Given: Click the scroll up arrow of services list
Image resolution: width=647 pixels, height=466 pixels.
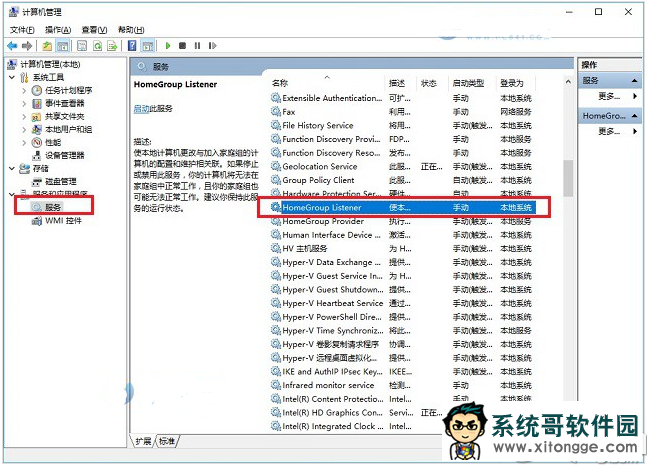Looking at the screenshot, I should coord(568,82).
